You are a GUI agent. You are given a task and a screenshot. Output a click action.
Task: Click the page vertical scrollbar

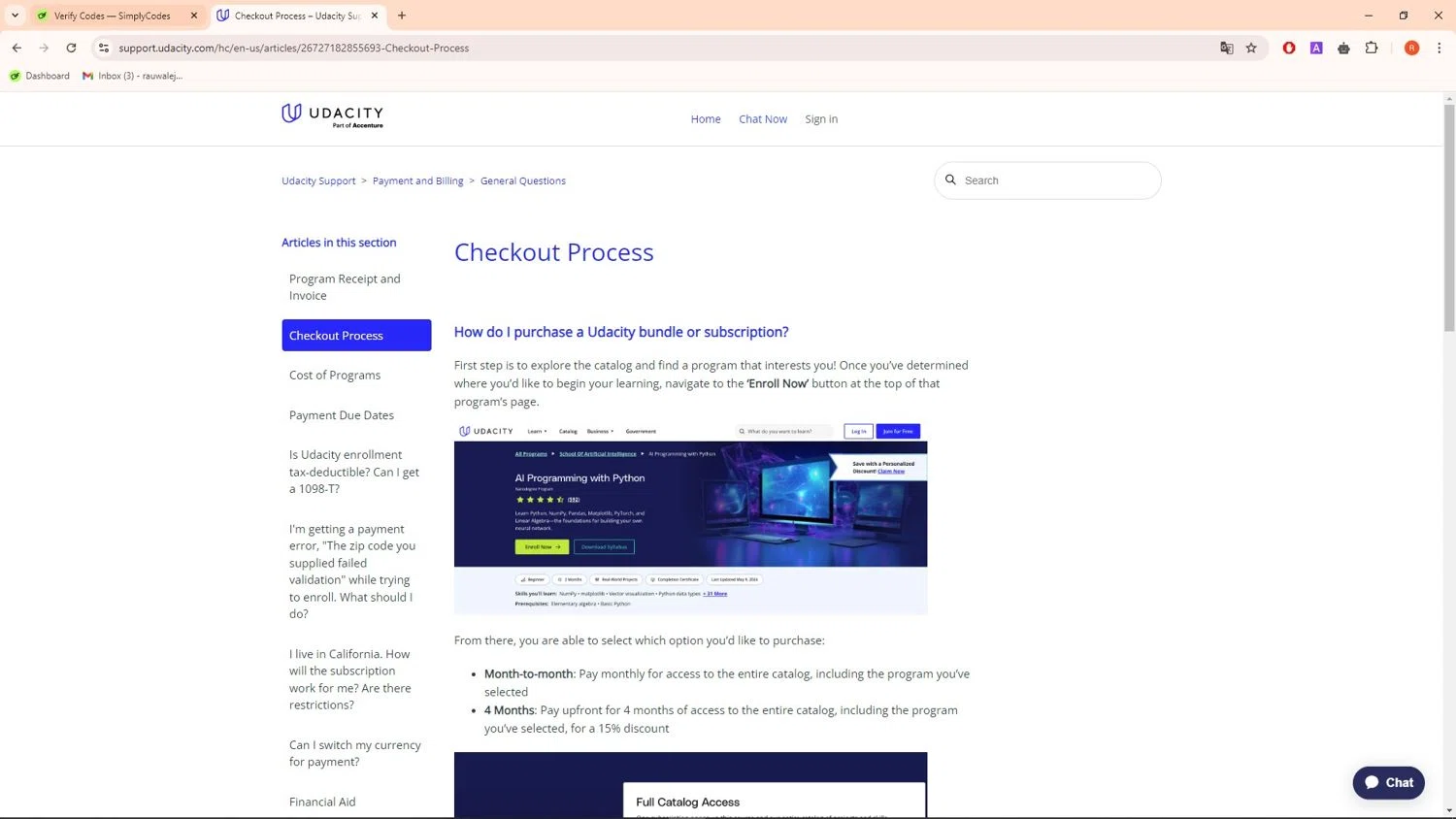1448,218
